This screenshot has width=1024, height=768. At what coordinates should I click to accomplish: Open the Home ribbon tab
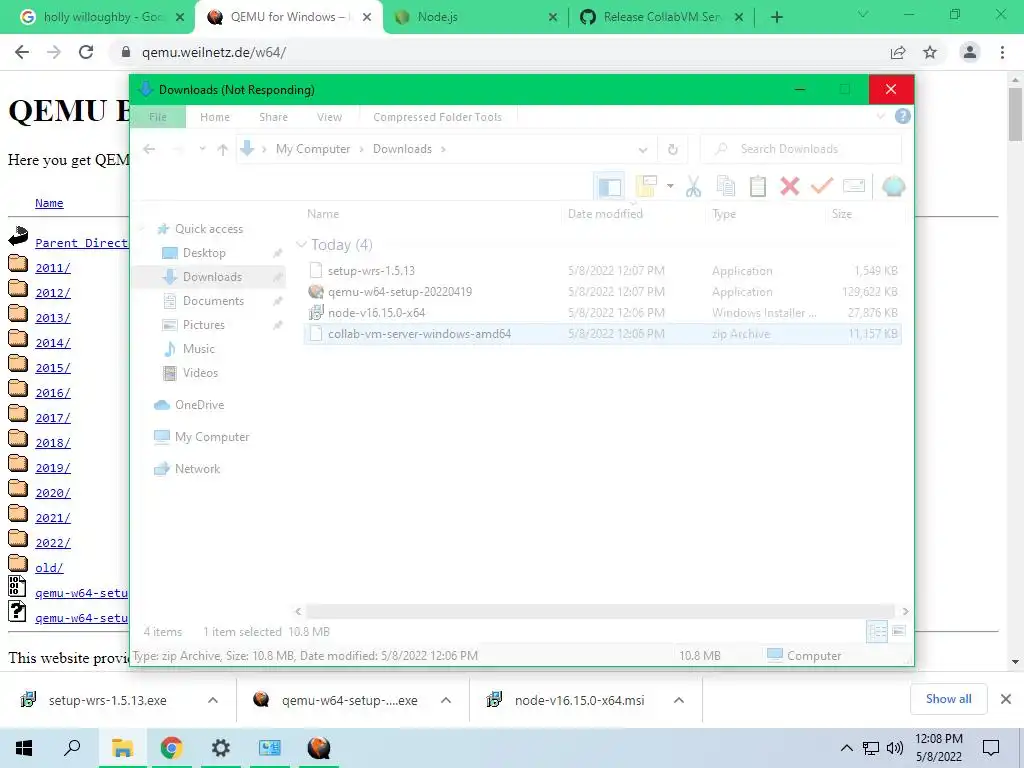[215, 117]
